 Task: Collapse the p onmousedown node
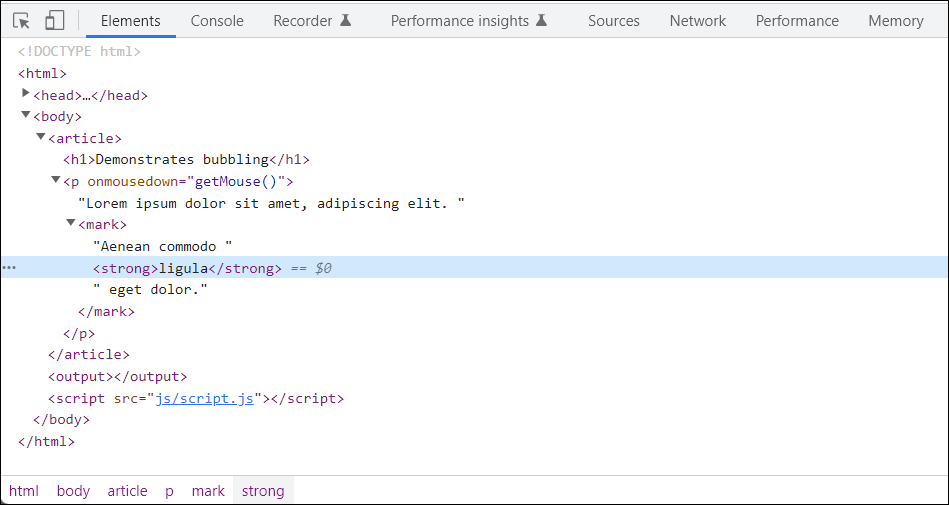(x=56, y=180)
